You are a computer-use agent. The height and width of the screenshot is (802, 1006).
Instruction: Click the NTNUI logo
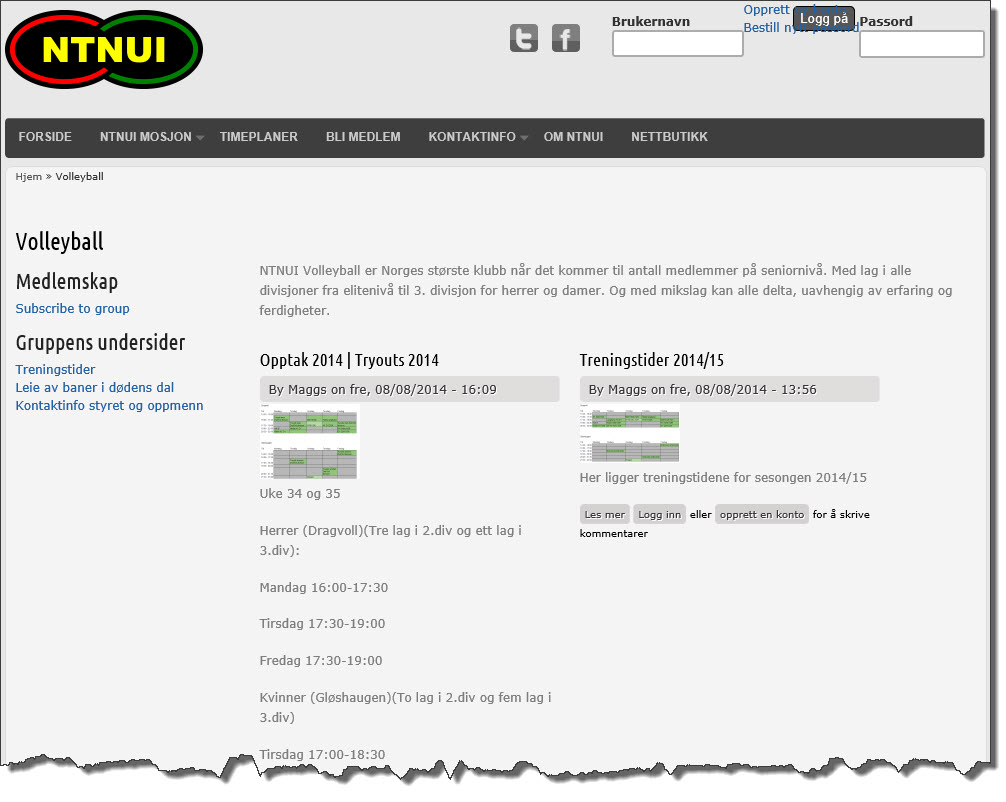coord(104,50)
